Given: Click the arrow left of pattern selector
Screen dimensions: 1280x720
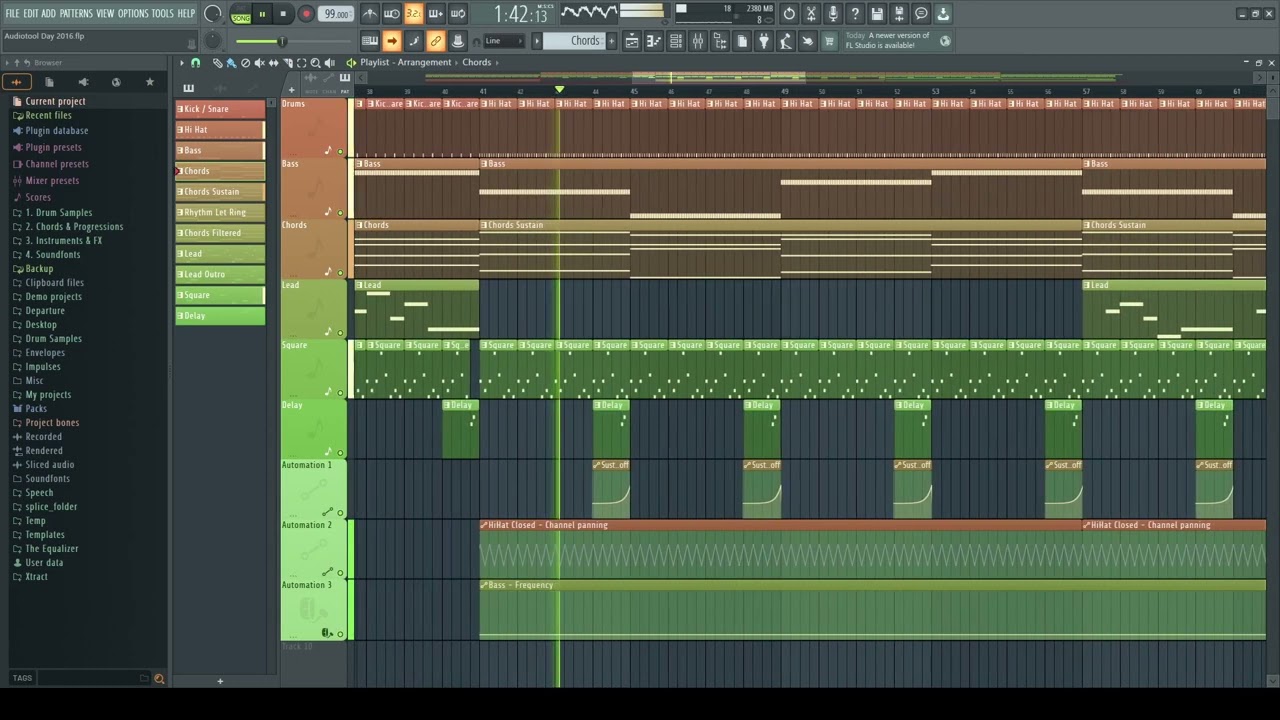Looking at the screenshot, I should (536, 41).
